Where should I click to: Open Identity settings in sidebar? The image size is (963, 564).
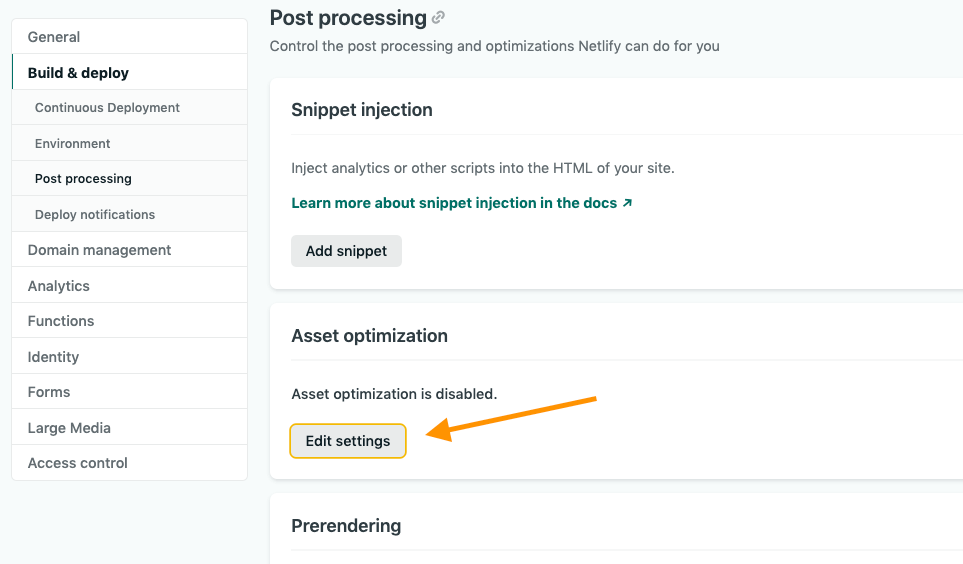click(53, 357)
